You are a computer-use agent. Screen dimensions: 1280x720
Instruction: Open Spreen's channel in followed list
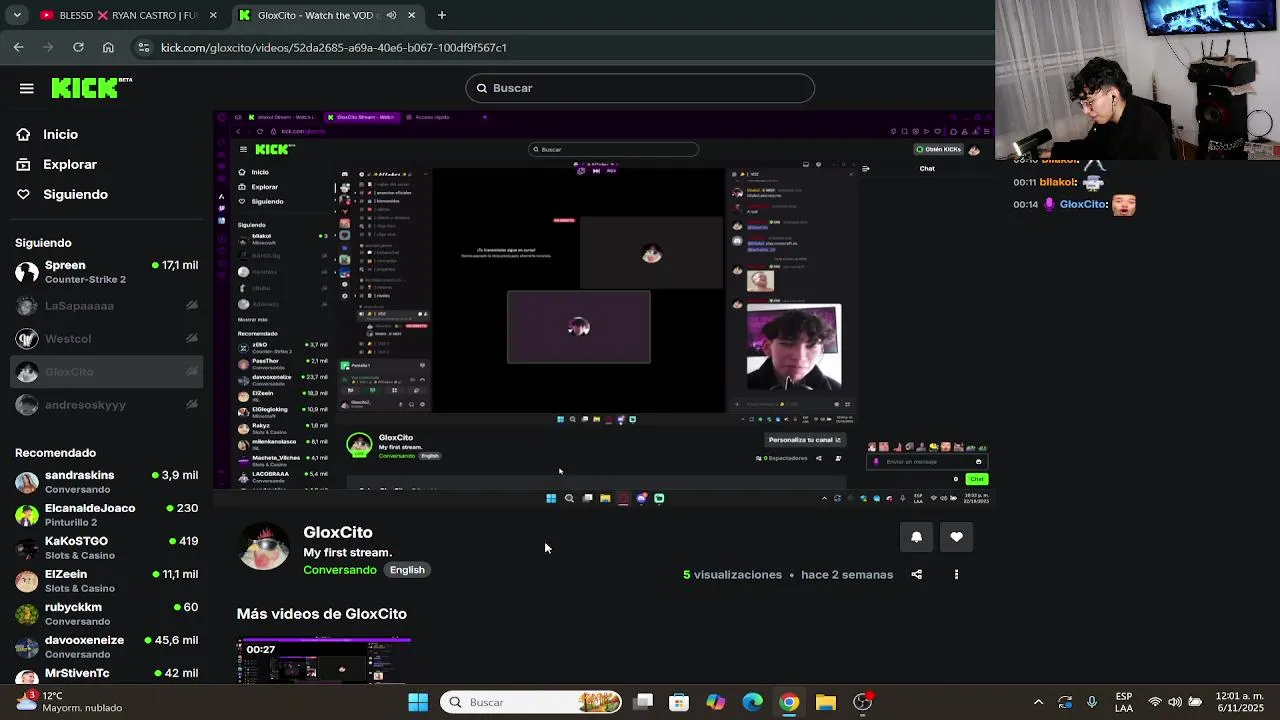[x=107, y=272]
